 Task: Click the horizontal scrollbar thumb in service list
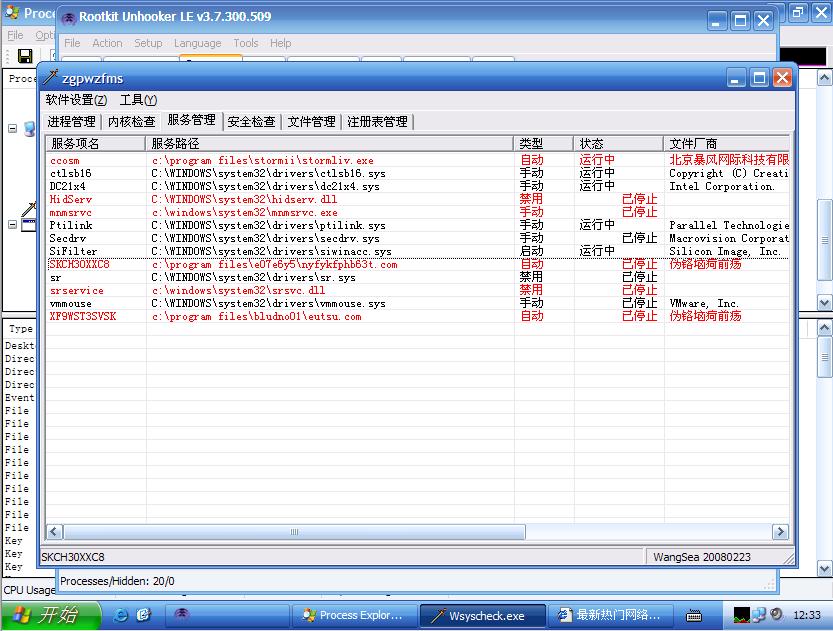pos(294,532)
